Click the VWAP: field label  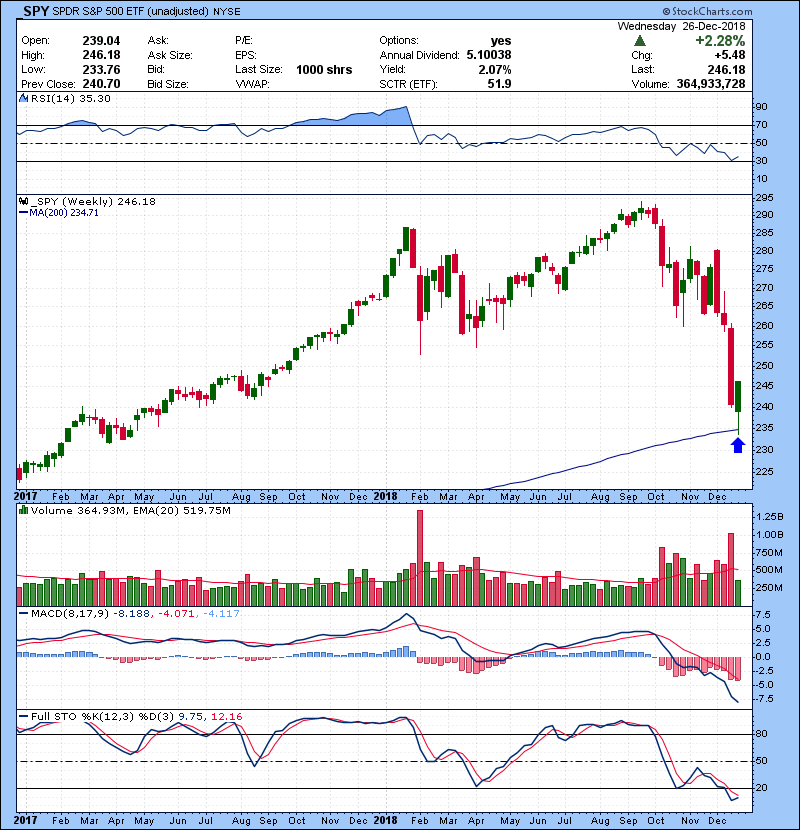[253, 84]
